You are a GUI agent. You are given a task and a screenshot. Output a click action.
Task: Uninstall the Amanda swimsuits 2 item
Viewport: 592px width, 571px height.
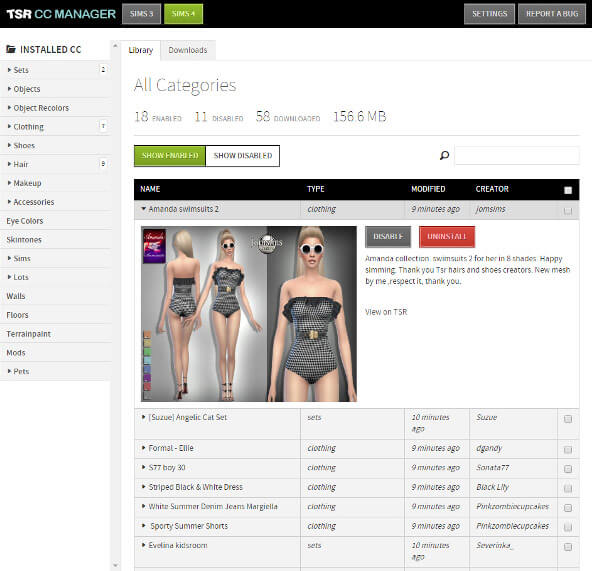[447, 237]
